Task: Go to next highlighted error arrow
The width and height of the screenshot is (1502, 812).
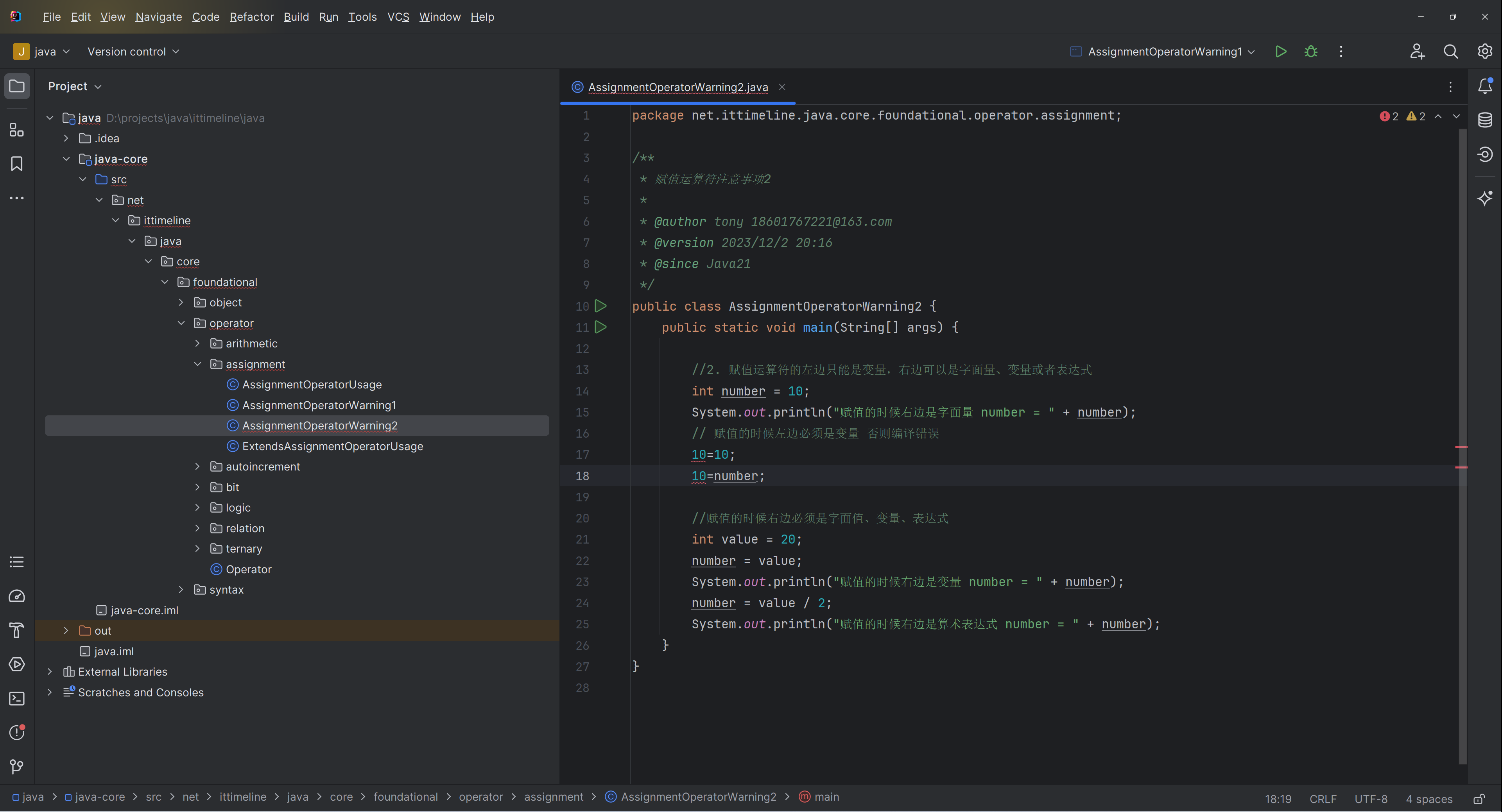Action: pyautogui.click(x=1457, y=116)
